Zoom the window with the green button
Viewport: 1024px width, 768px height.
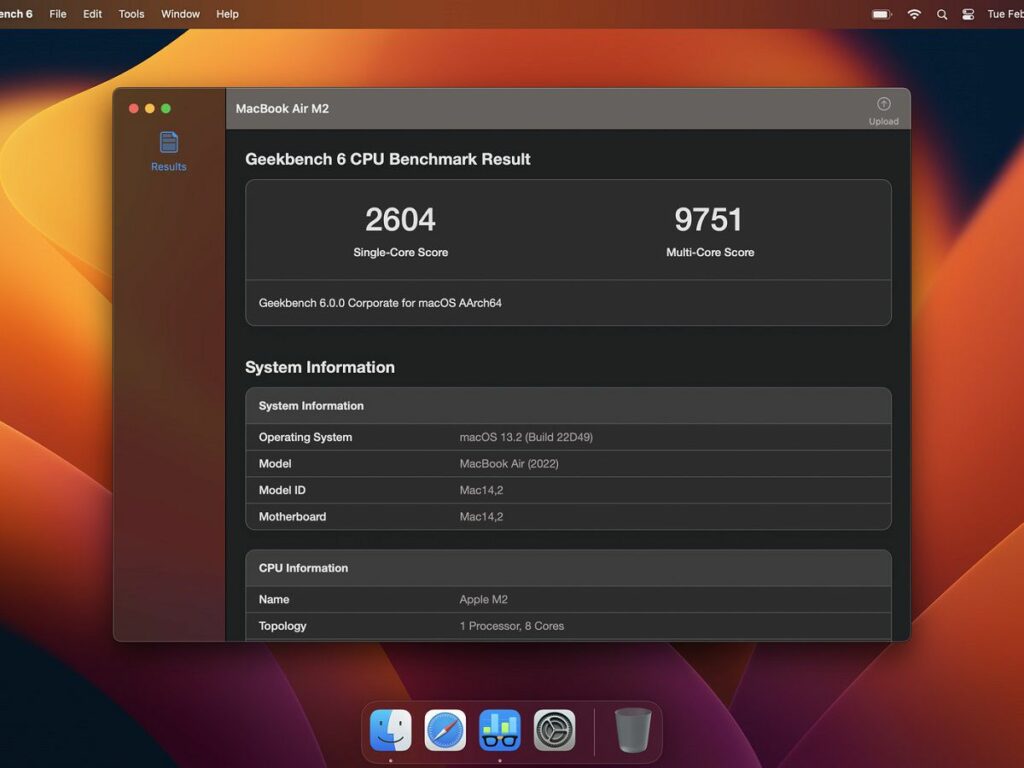click(166, 108)
